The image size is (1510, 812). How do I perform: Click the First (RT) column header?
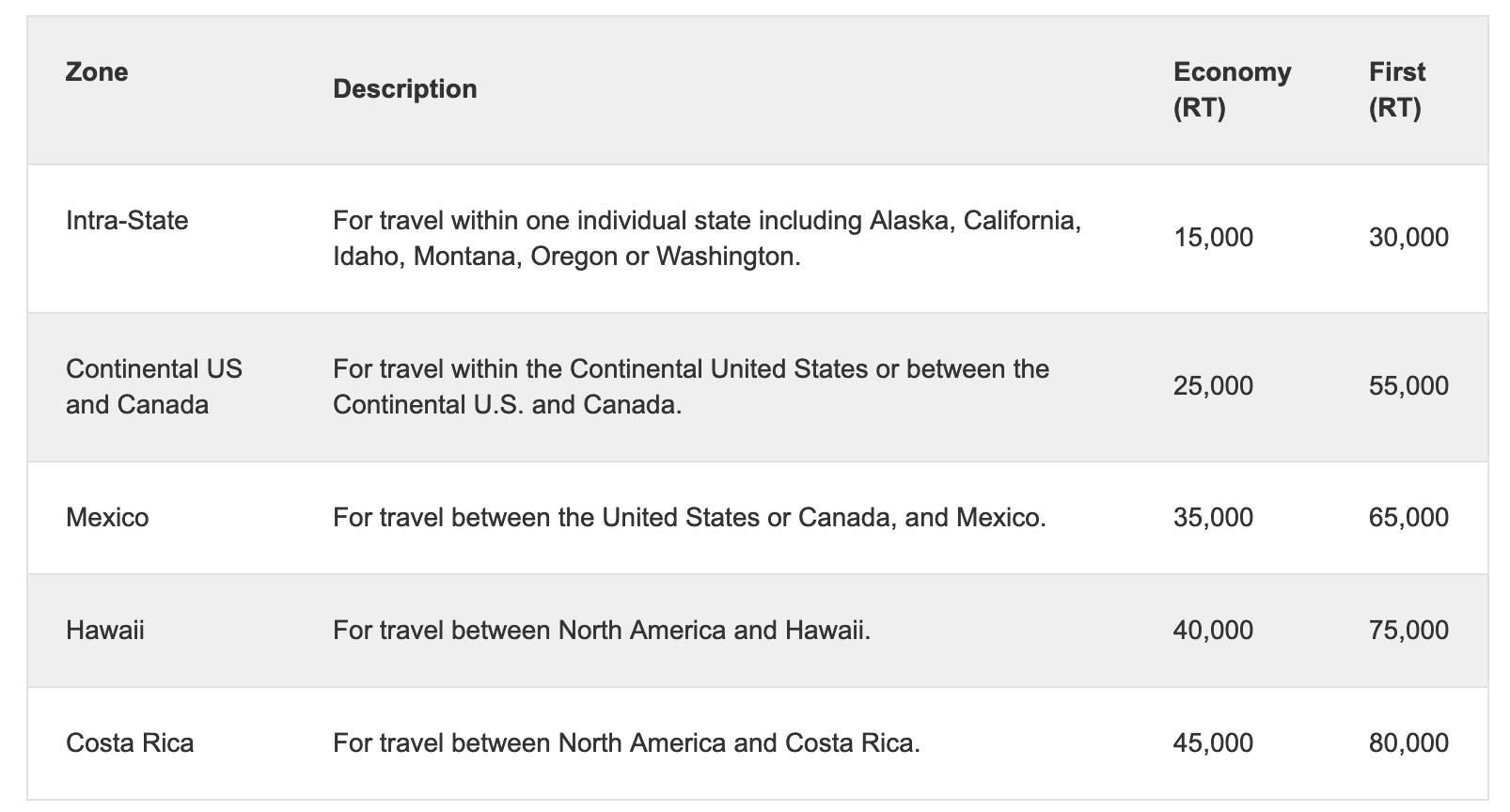pyautogui.click(x=1396, y=90)
